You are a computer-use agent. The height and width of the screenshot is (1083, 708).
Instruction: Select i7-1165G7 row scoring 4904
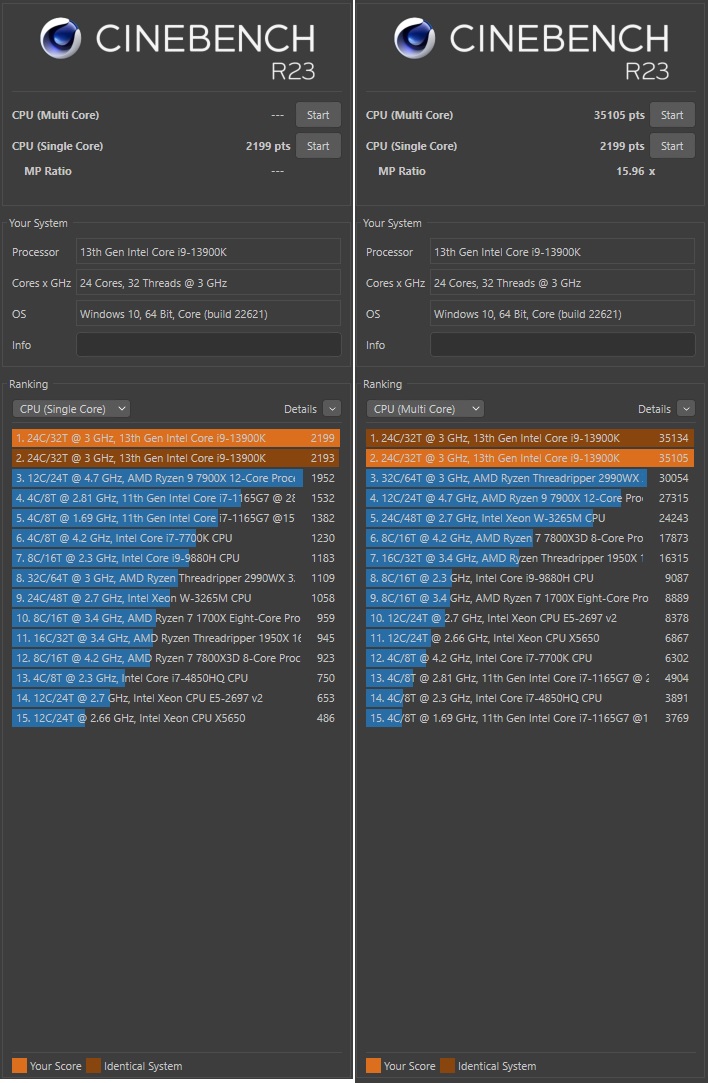pos(530,678)
